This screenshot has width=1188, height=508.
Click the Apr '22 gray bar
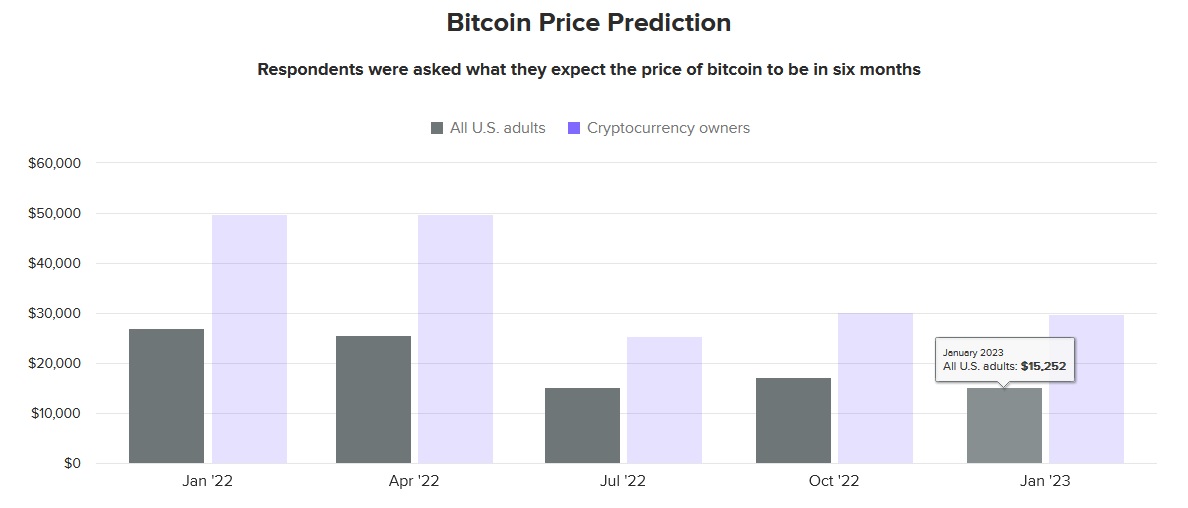[374, 400]
